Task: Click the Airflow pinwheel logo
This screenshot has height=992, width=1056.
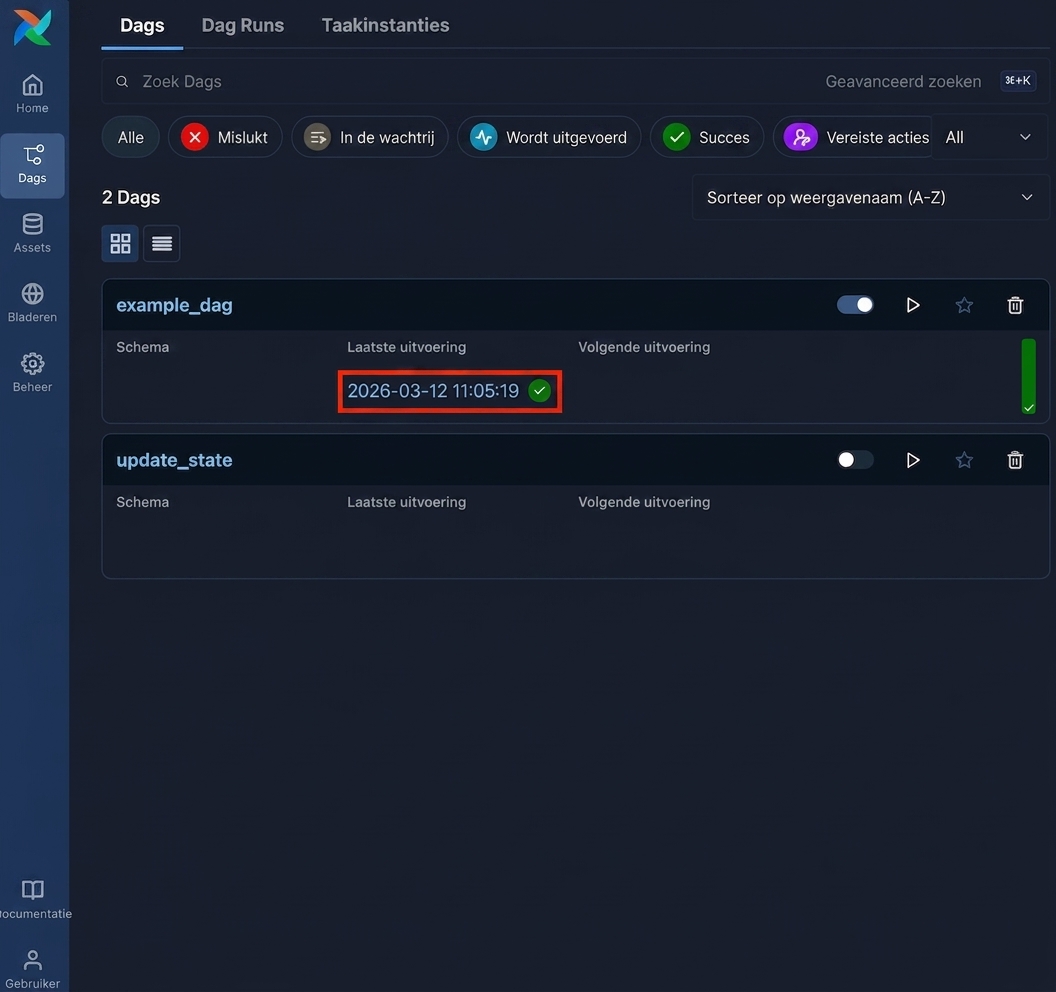Action: click(x=32, y=28)
